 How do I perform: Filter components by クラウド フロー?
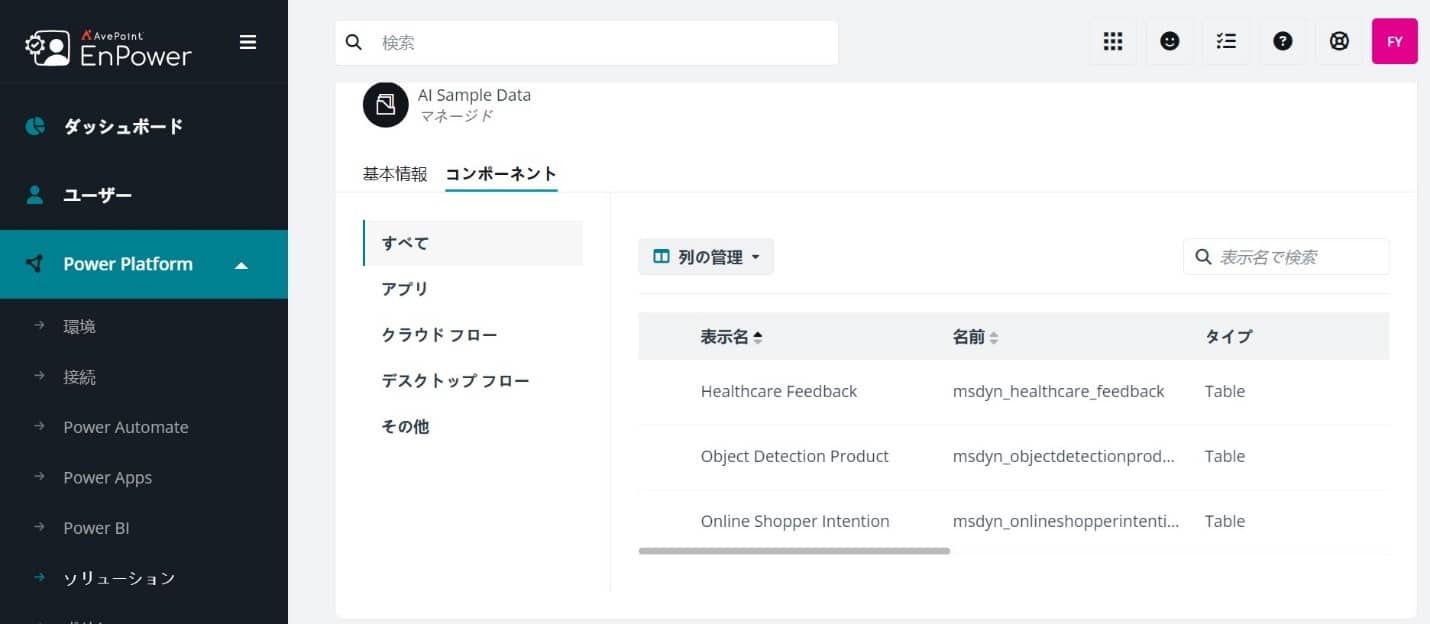[x=439, y=335]
